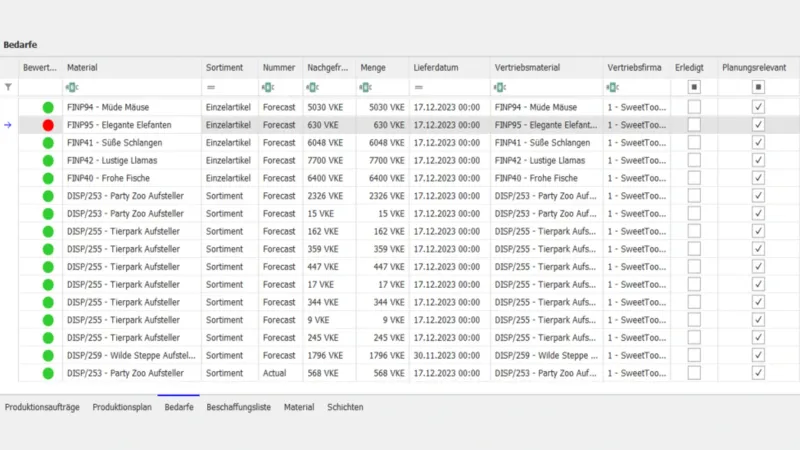Click the equals filter icon under Sortiment
This screenshot has width=800, height=450.
pos(211,87)
